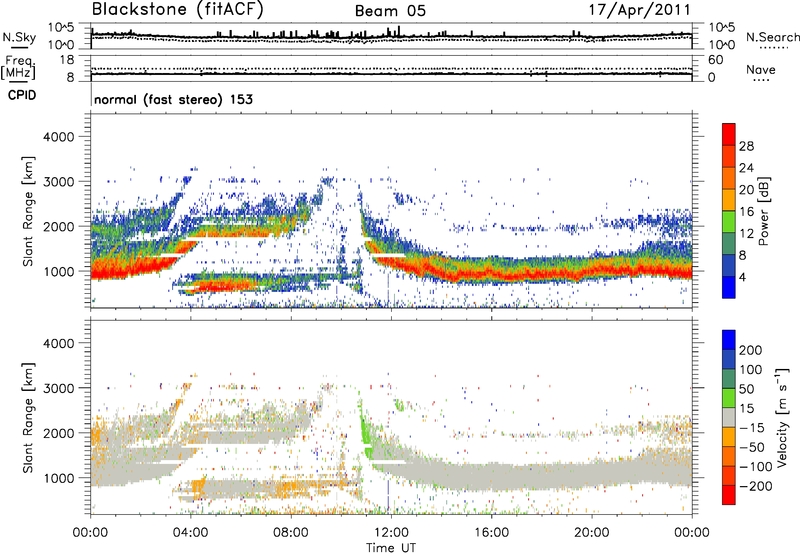Click '1000' tick on velocity panel range axis
The width and height of the screenshot is (800, 554).
(x=59, y=478)
